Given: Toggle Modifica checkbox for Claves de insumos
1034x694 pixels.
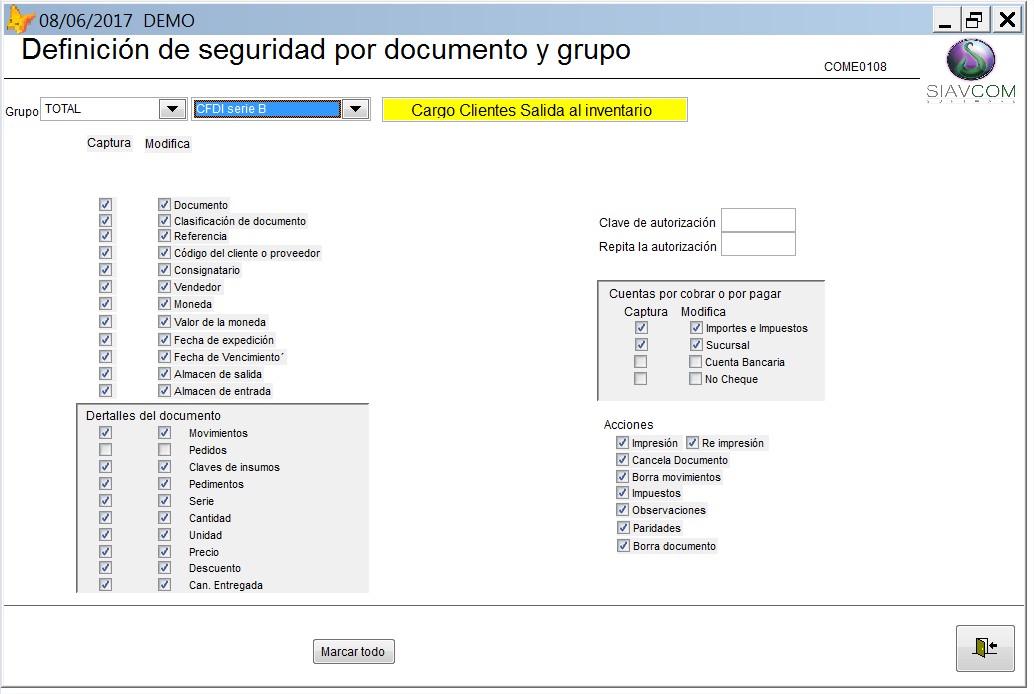Looking at the screenshot, I should (164, 466).
